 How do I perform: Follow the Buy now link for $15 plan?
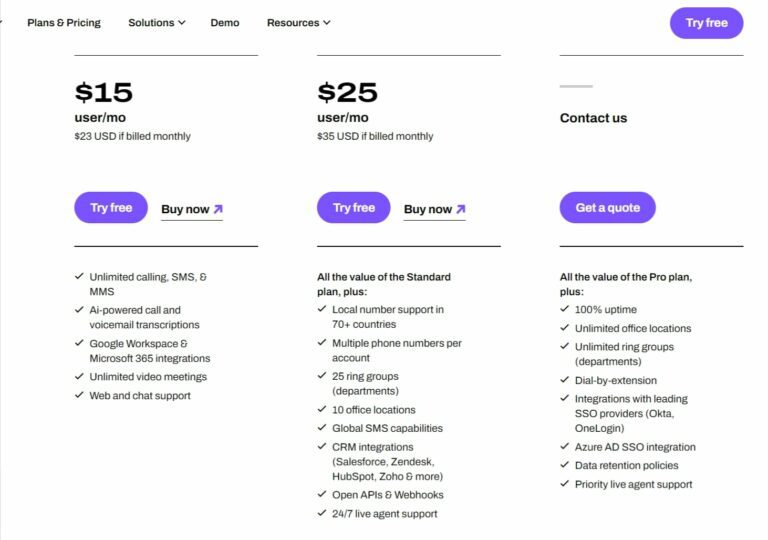[x=185, y=210]
